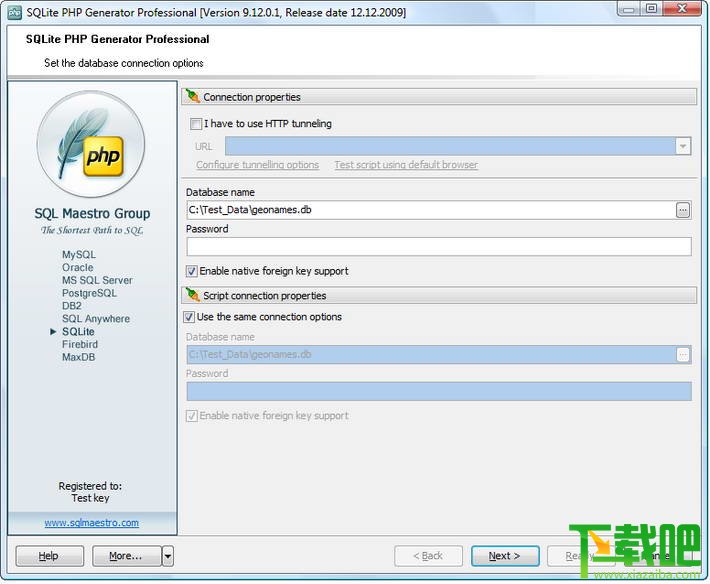Click the app icon in title bar
The image size is (710, 584).
pos(14,12)
